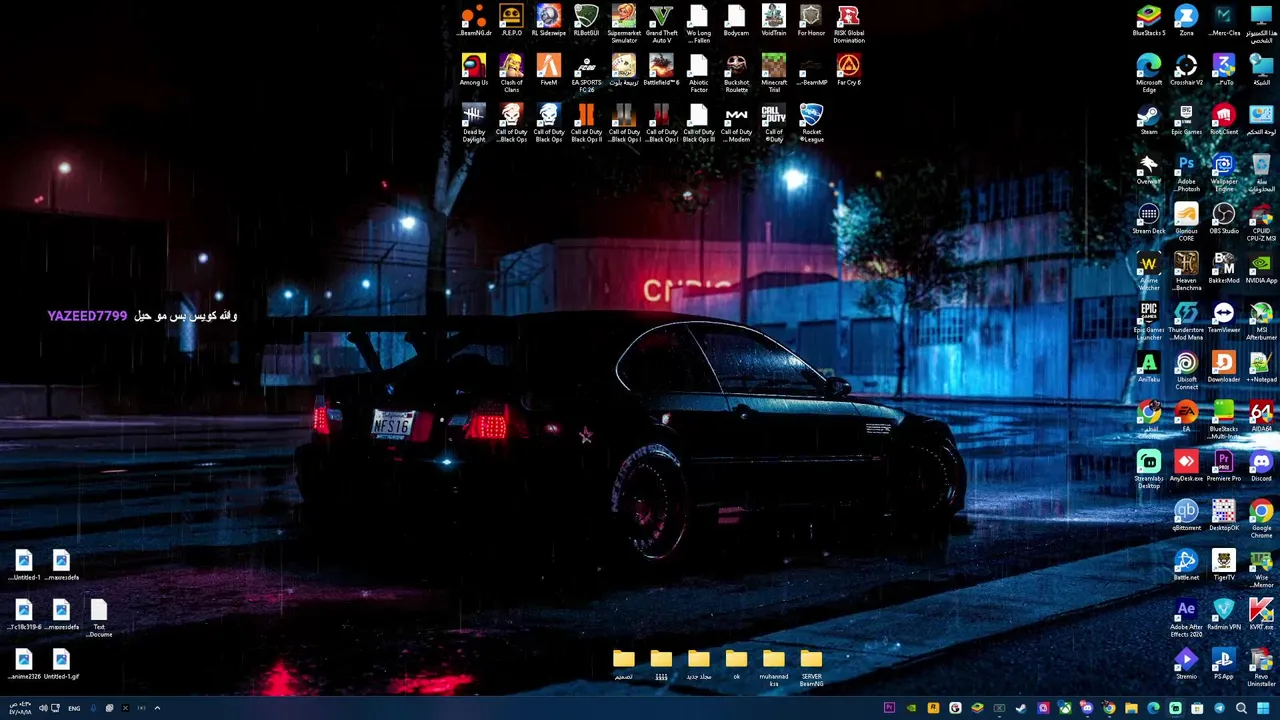Viewport: 1280px width, 720px height.
Task: Open AnyDesk.exe shortcut
Action: click(x=1186, y=467)
